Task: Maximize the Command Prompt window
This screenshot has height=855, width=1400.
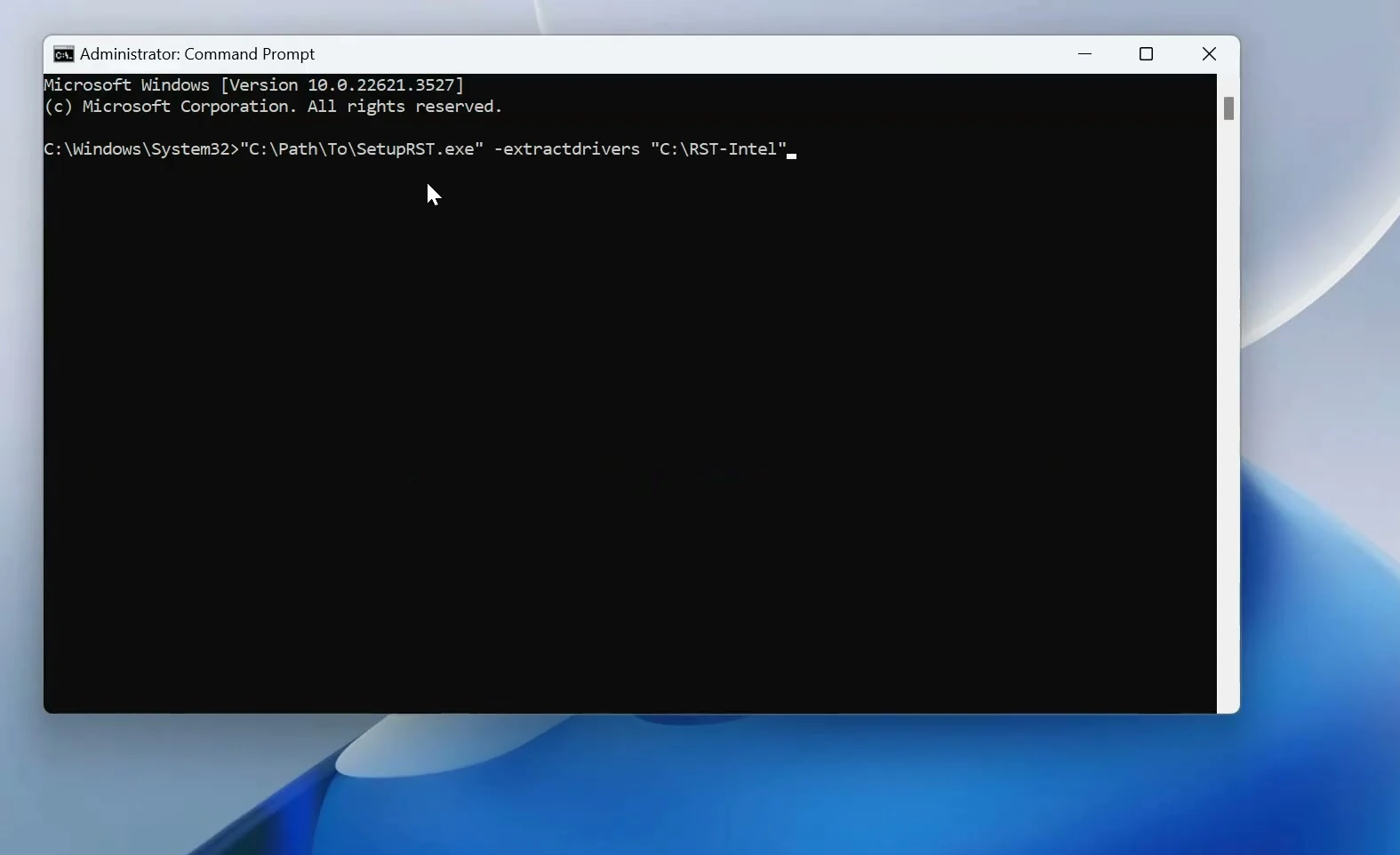Action: (x=1147, y=54)
